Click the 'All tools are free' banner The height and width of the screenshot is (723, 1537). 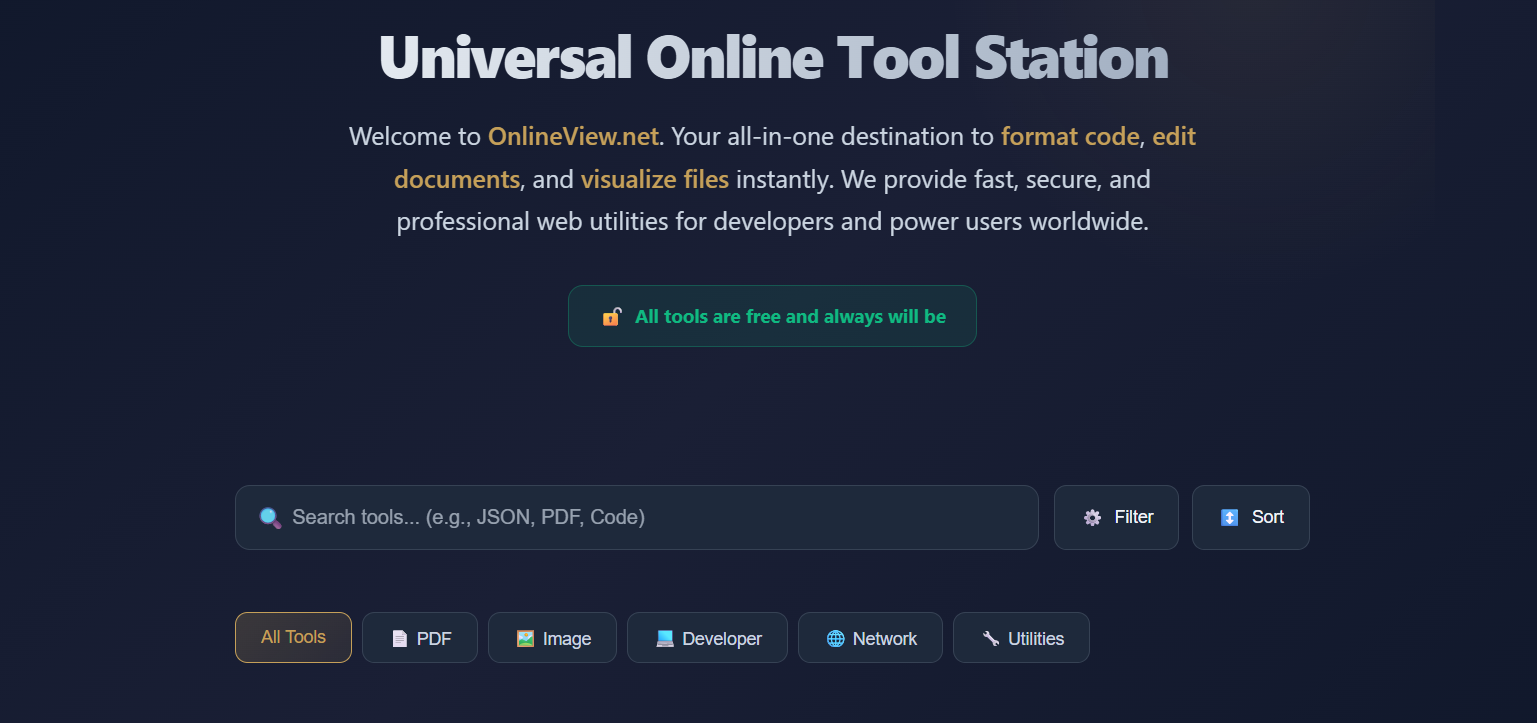[x=789, y=317]
